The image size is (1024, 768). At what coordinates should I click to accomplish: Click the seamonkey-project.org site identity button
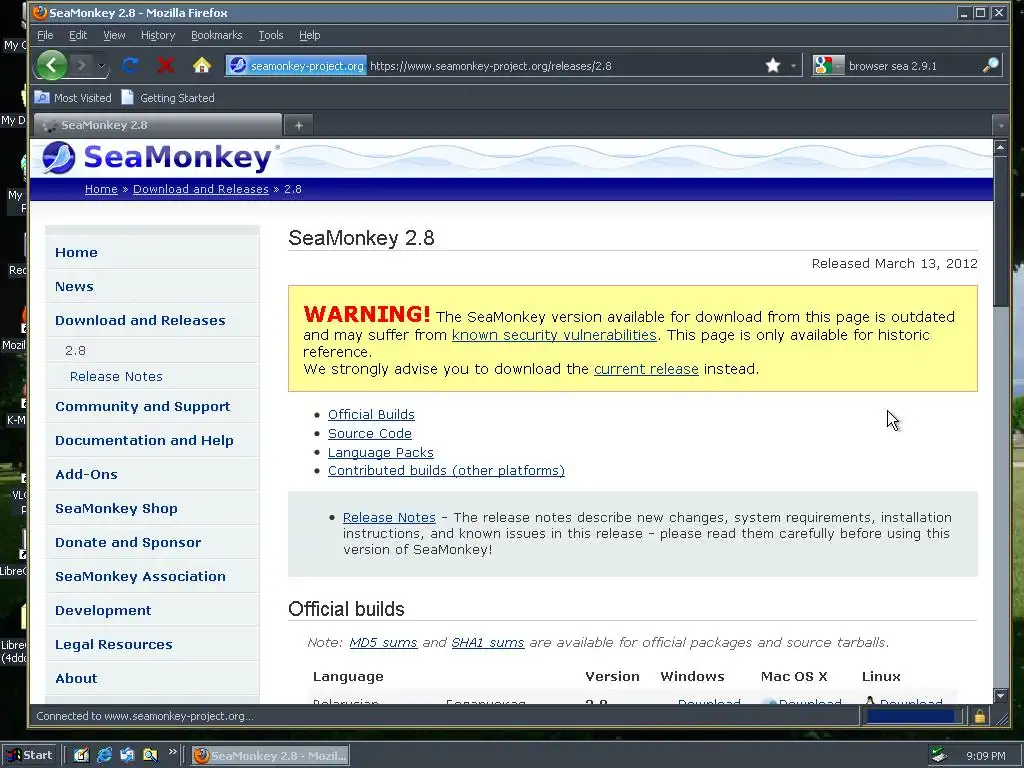pos(296,66)
